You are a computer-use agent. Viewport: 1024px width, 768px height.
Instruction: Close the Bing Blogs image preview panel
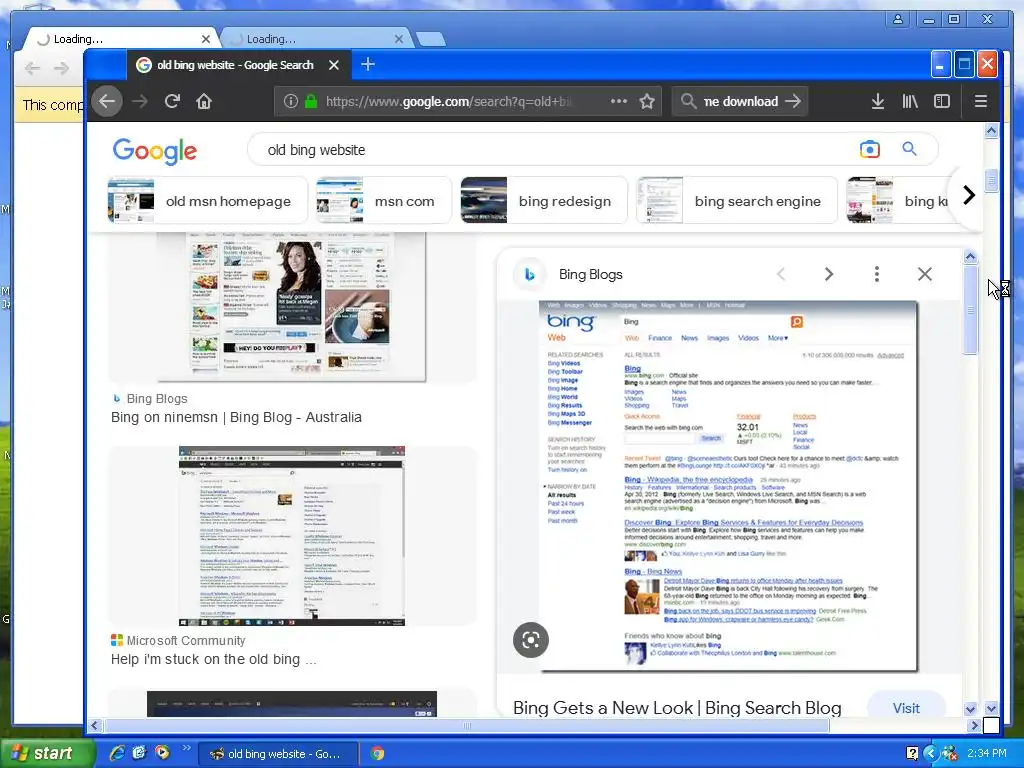tap(925, 274)
